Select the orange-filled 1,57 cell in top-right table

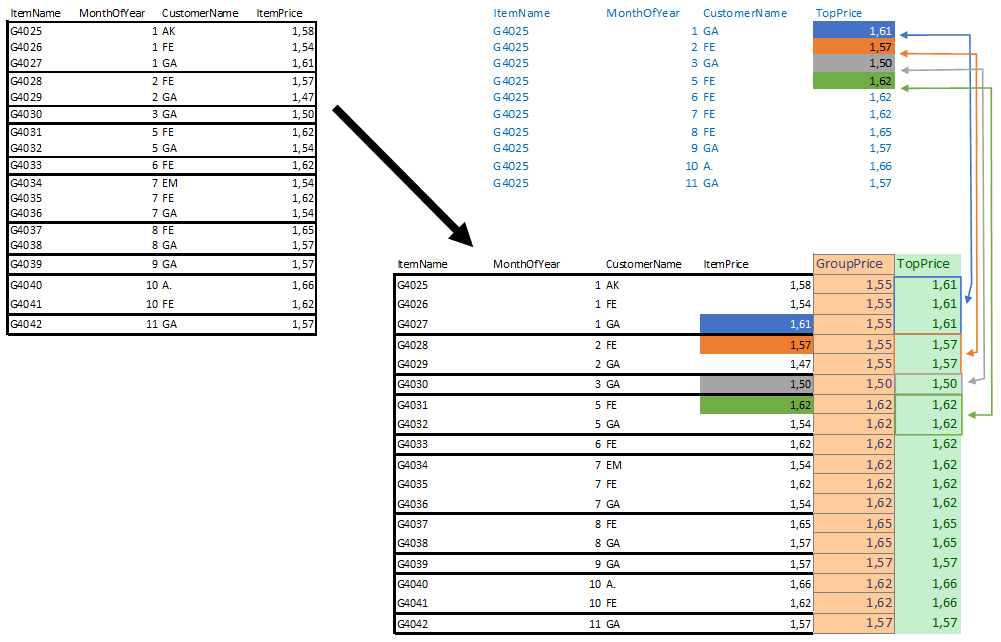854,47
